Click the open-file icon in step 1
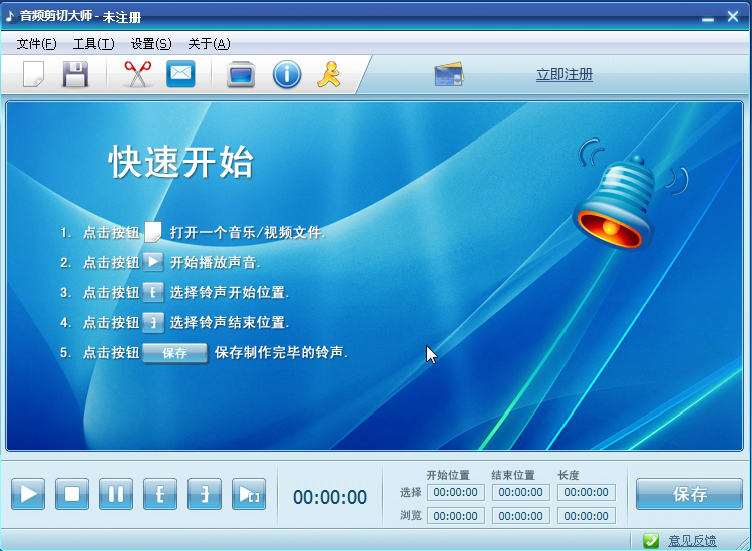 (153, 232)
